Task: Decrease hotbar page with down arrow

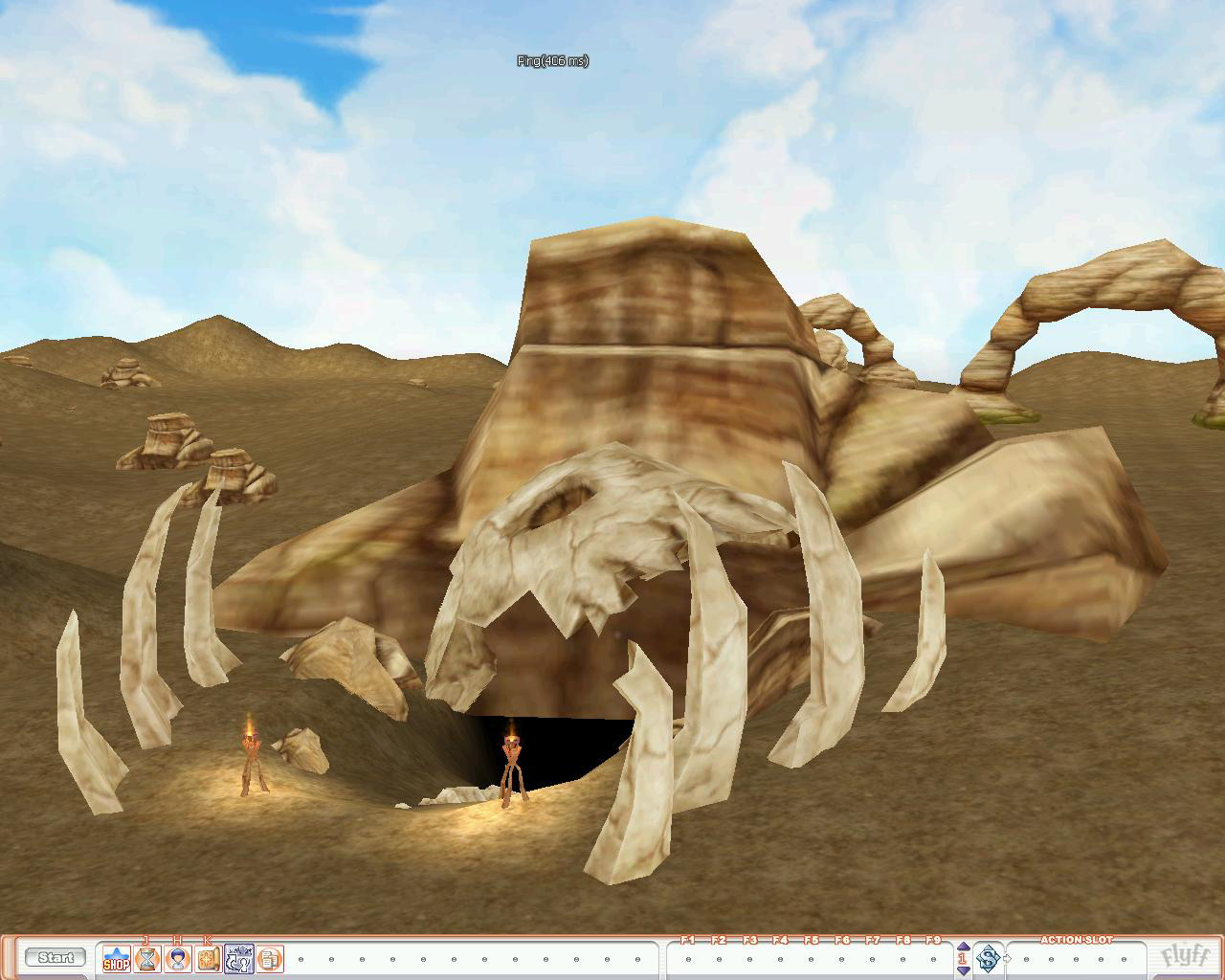Action: (963, 969)
